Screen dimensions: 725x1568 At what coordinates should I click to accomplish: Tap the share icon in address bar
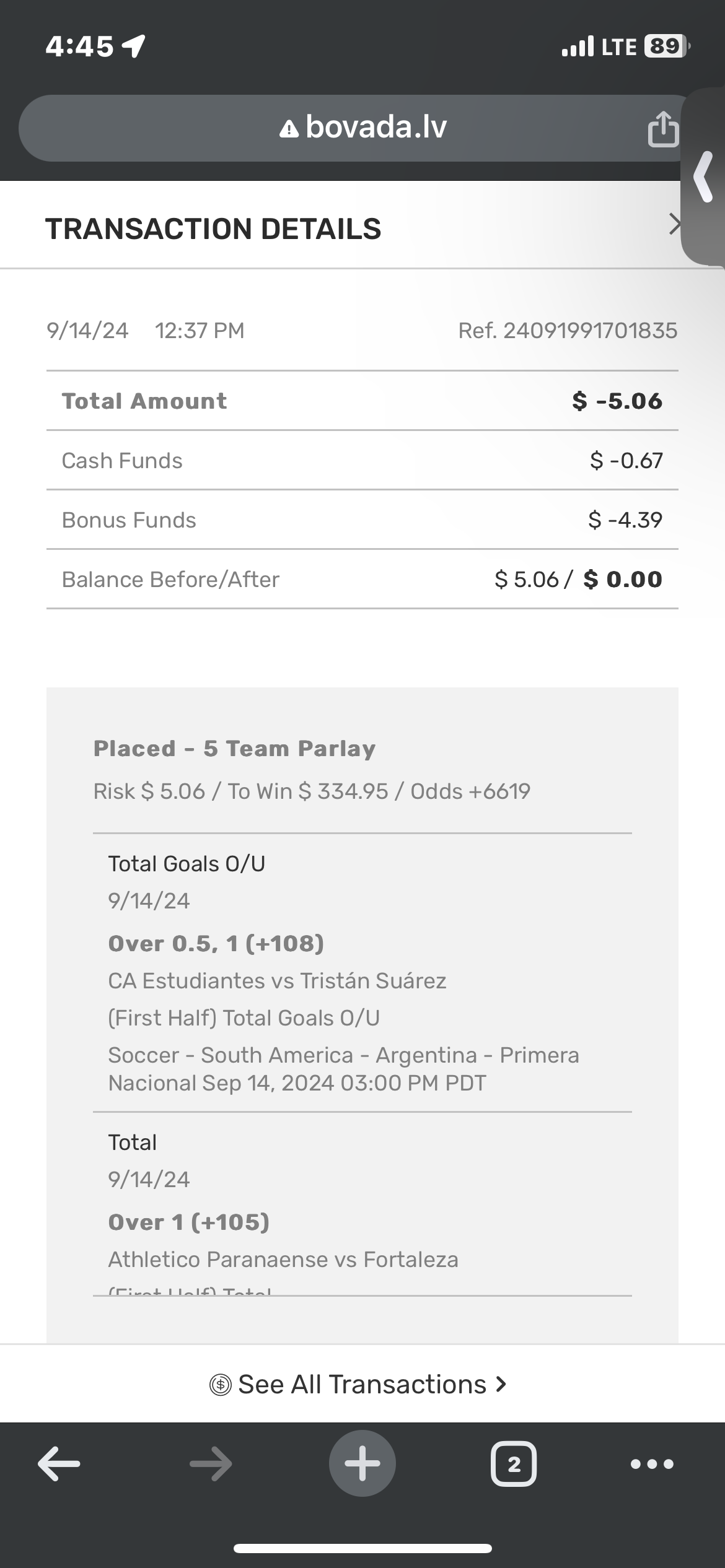(662, 129)
